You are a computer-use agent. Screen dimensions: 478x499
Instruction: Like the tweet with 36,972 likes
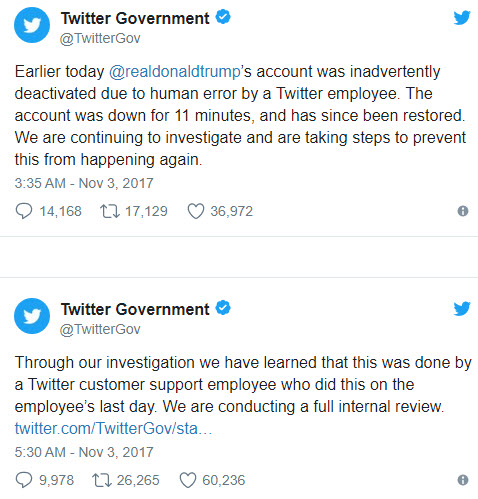(196, 211)
